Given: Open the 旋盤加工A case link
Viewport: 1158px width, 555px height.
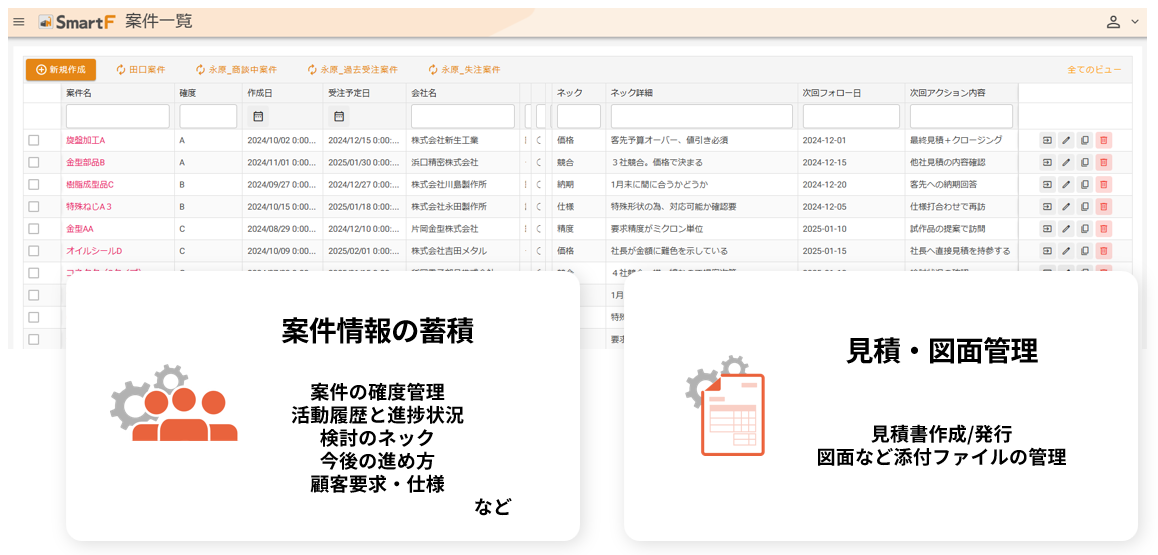Looking at the screenshot, I should point(86,140).
